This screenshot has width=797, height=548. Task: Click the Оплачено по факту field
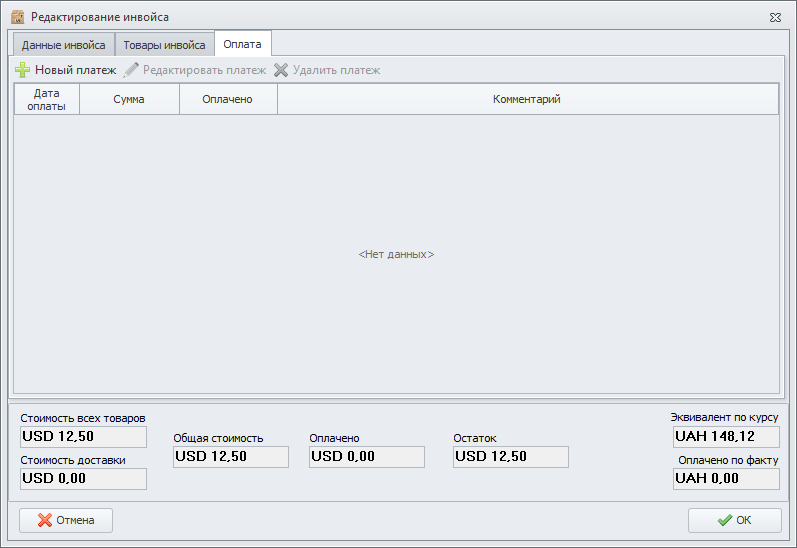(726, 479)
